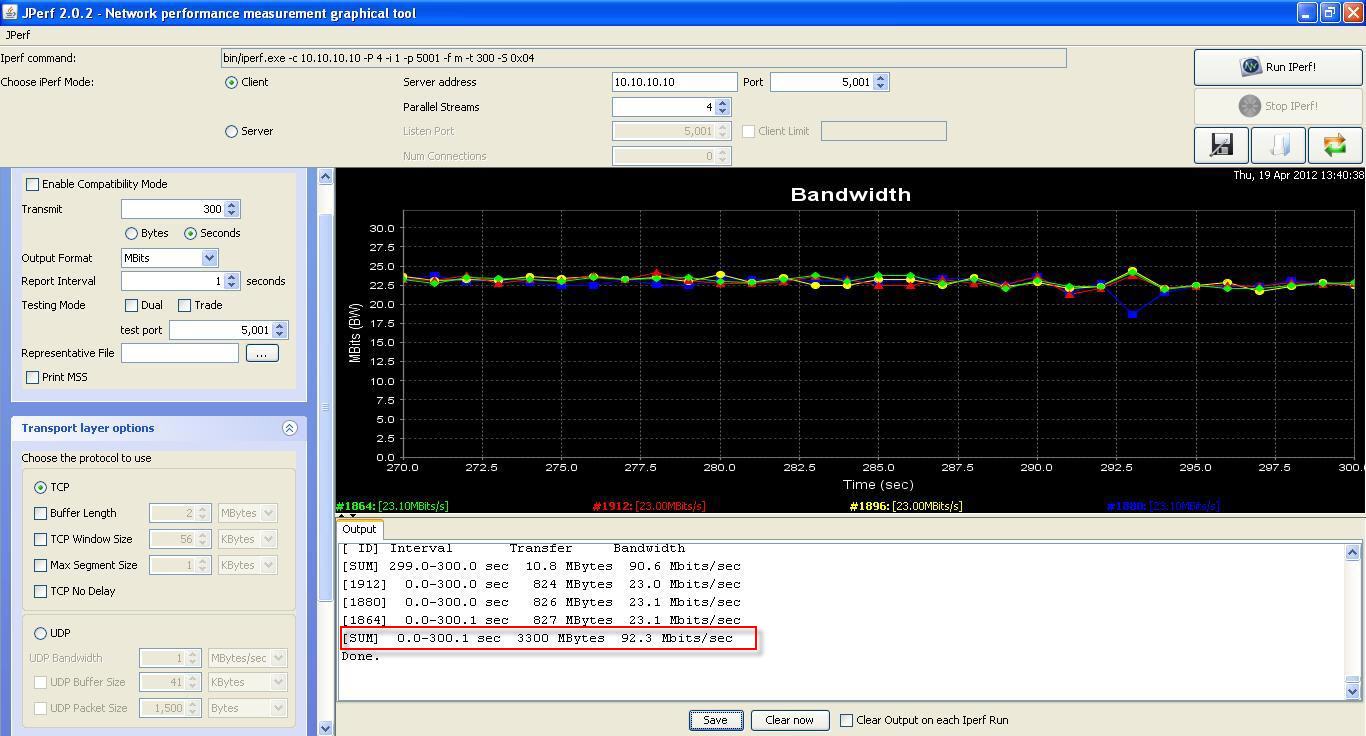
Task: Enable the Max Segment Size checkbox
Action: [x=41, y=565]
